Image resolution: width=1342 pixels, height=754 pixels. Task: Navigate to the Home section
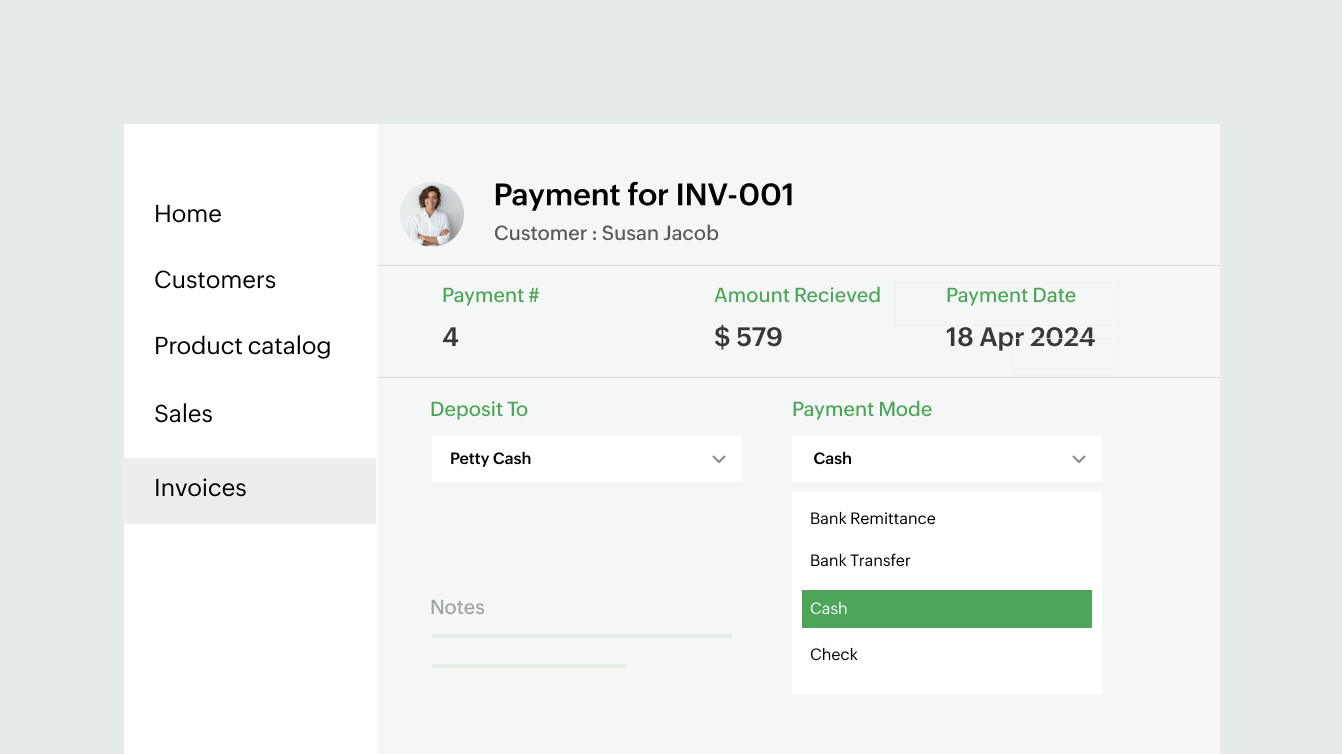188,213
